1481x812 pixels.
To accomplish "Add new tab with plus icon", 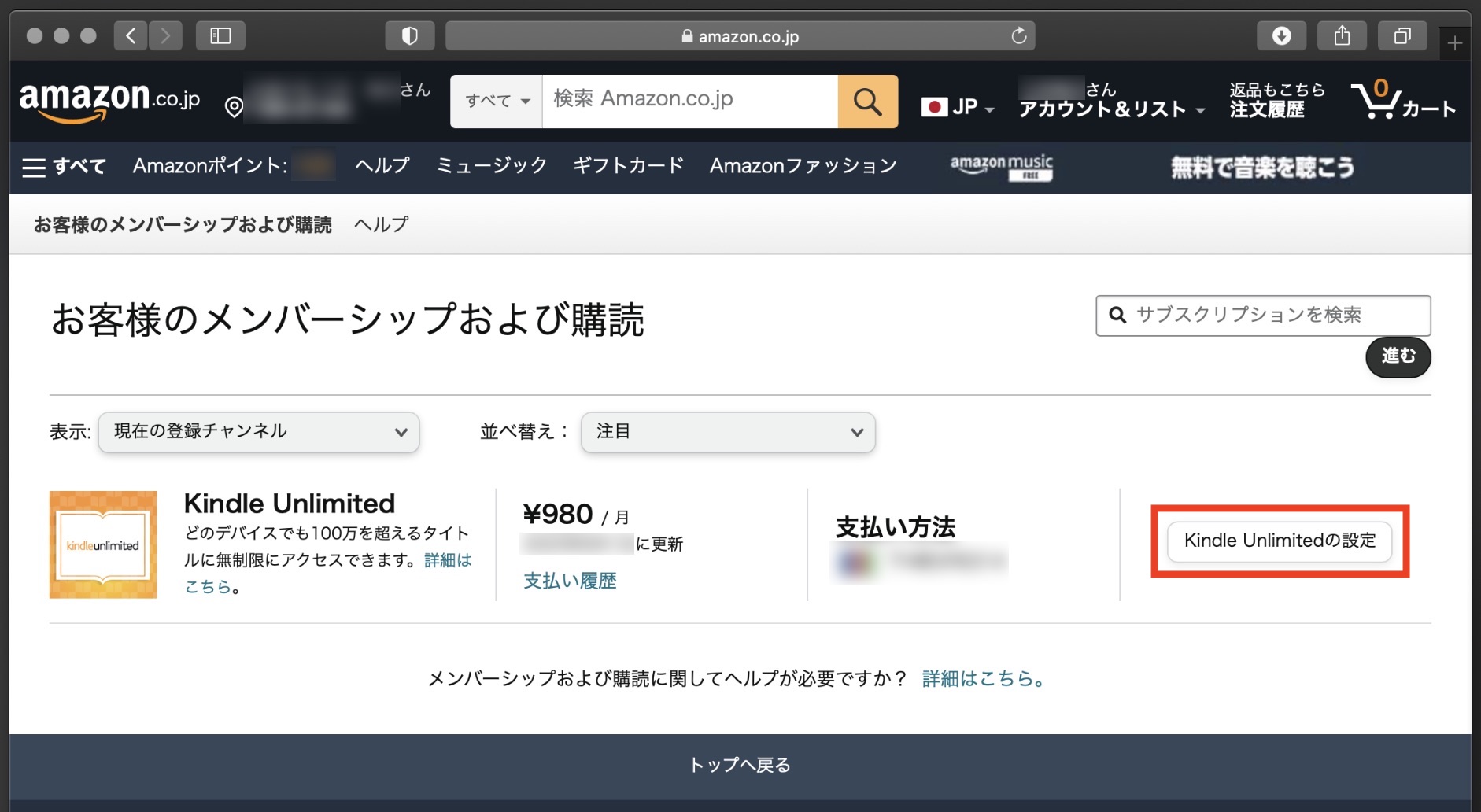I will pyautogui.click(x=1454, y=43).
